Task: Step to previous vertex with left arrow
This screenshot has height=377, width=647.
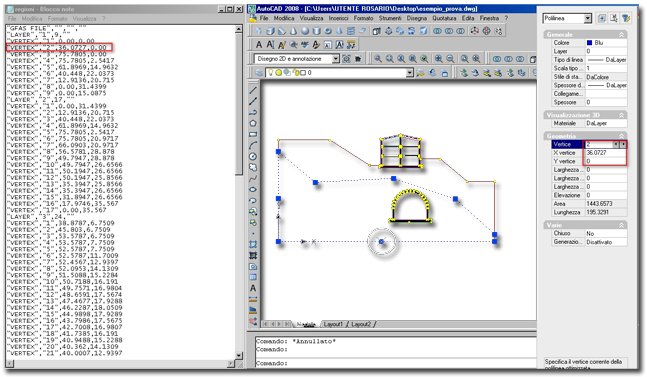Action: pos(616,144)
